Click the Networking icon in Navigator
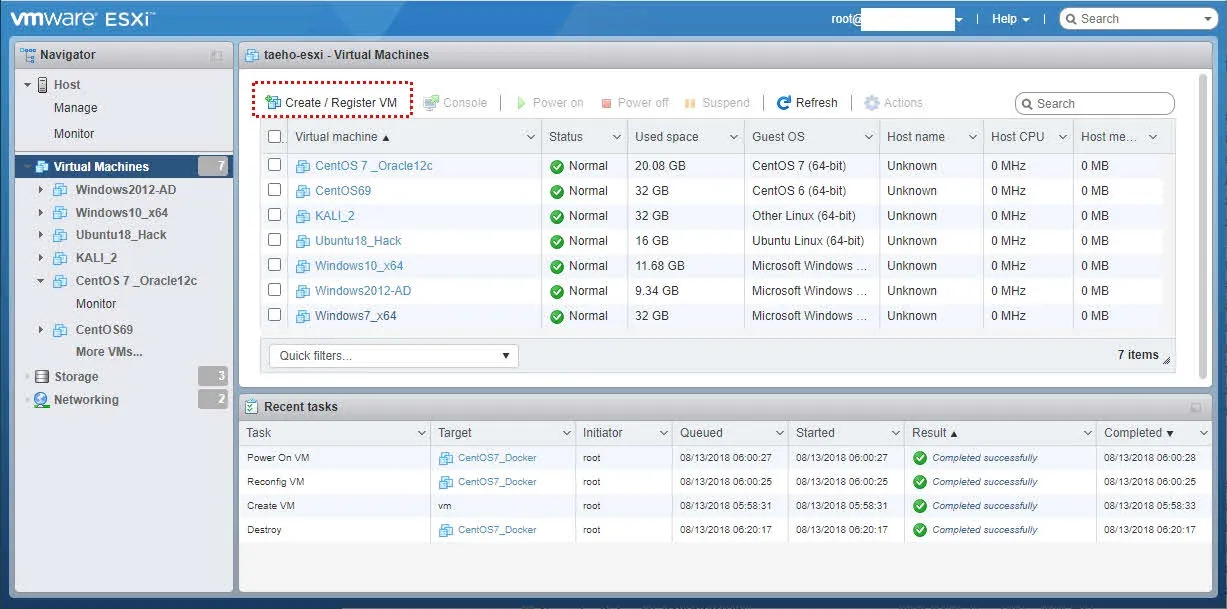1227x609 pixels. coord(41,400)
